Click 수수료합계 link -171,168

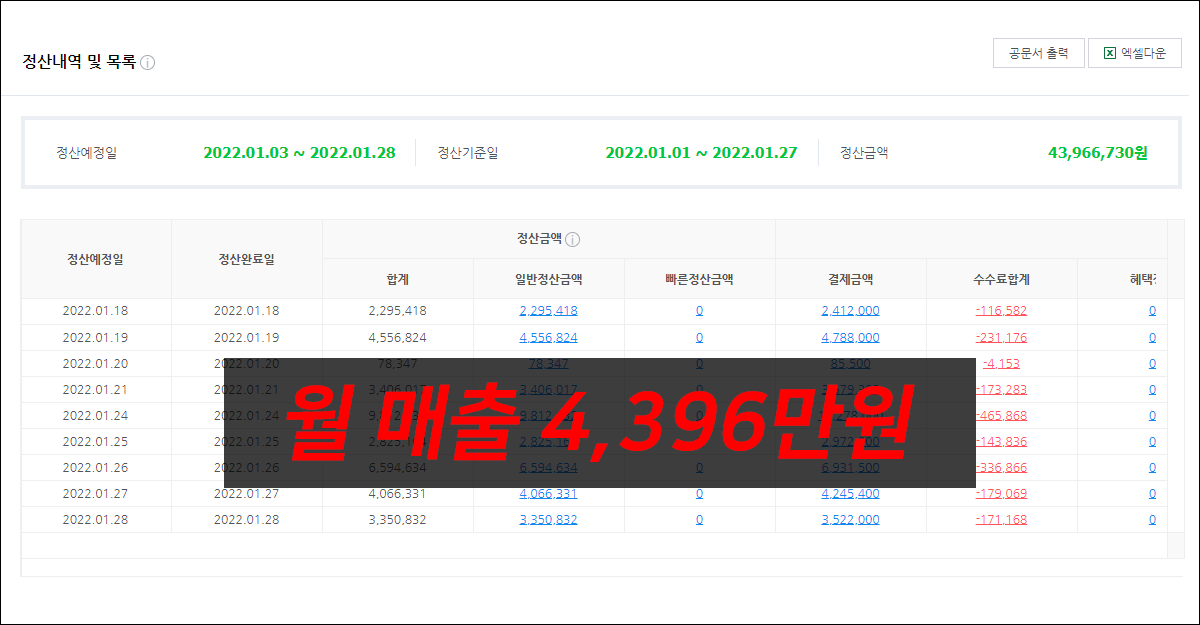(1001, 519)
